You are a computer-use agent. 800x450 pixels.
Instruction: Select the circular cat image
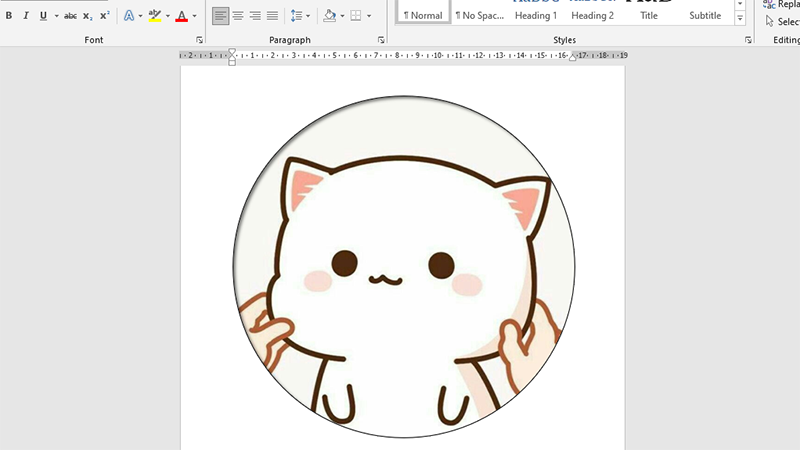click(403, 267)
